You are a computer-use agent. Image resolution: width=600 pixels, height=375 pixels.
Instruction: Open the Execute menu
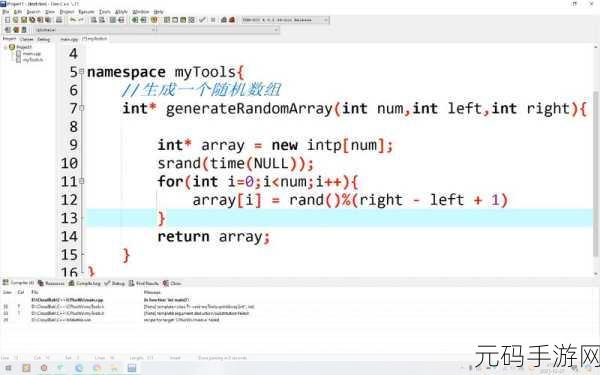(86, 12)
